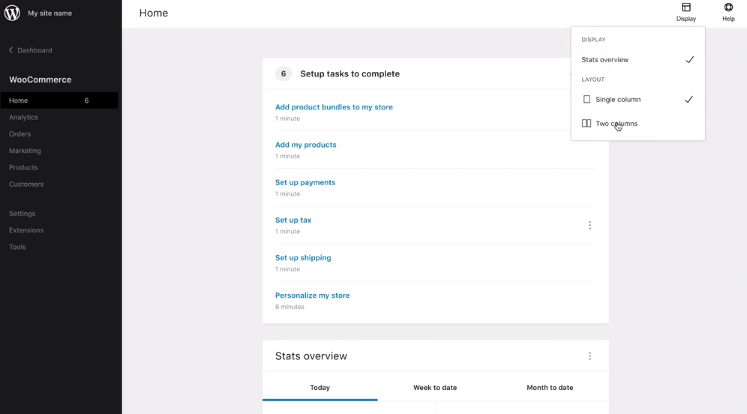The height and width of the screenshot is (414, 747).
Task: Click the LAYOUT section label
Action: 593,80
